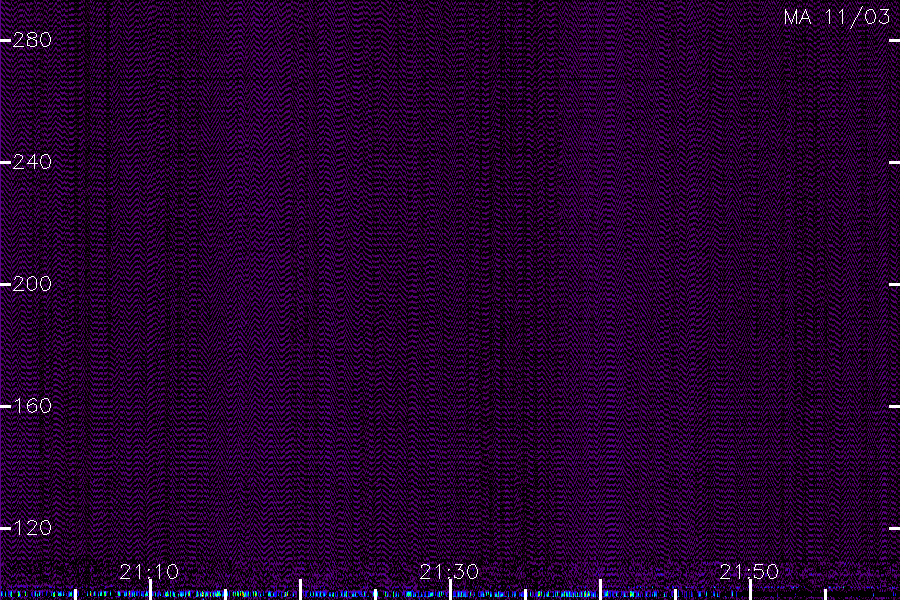Select the 21:10 time label
This screenshot has height=600, width=900.
149,571
